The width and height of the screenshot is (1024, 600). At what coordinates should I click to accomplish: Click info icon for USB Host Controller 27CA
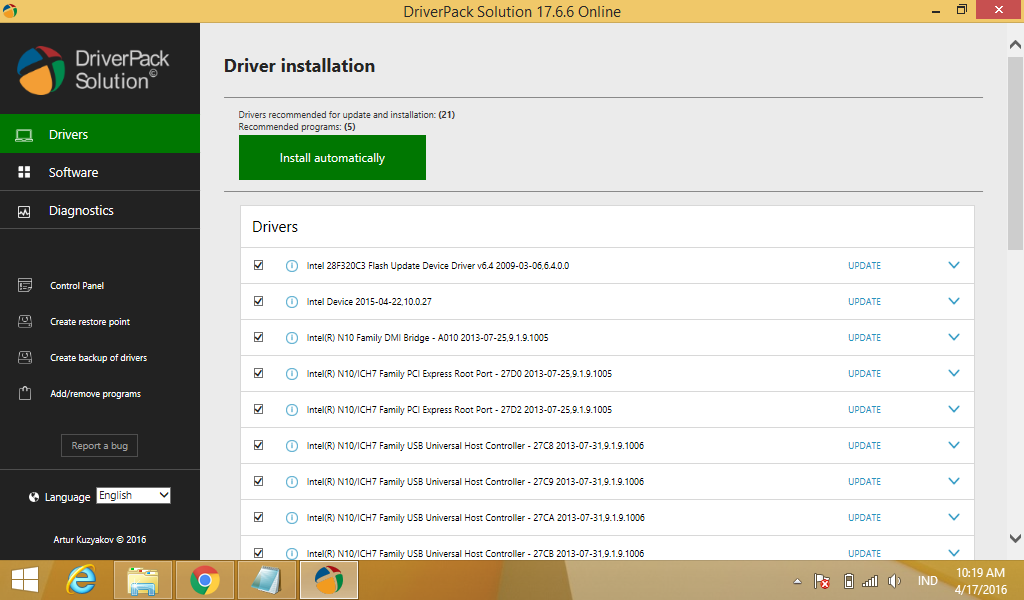coord(292,517)
